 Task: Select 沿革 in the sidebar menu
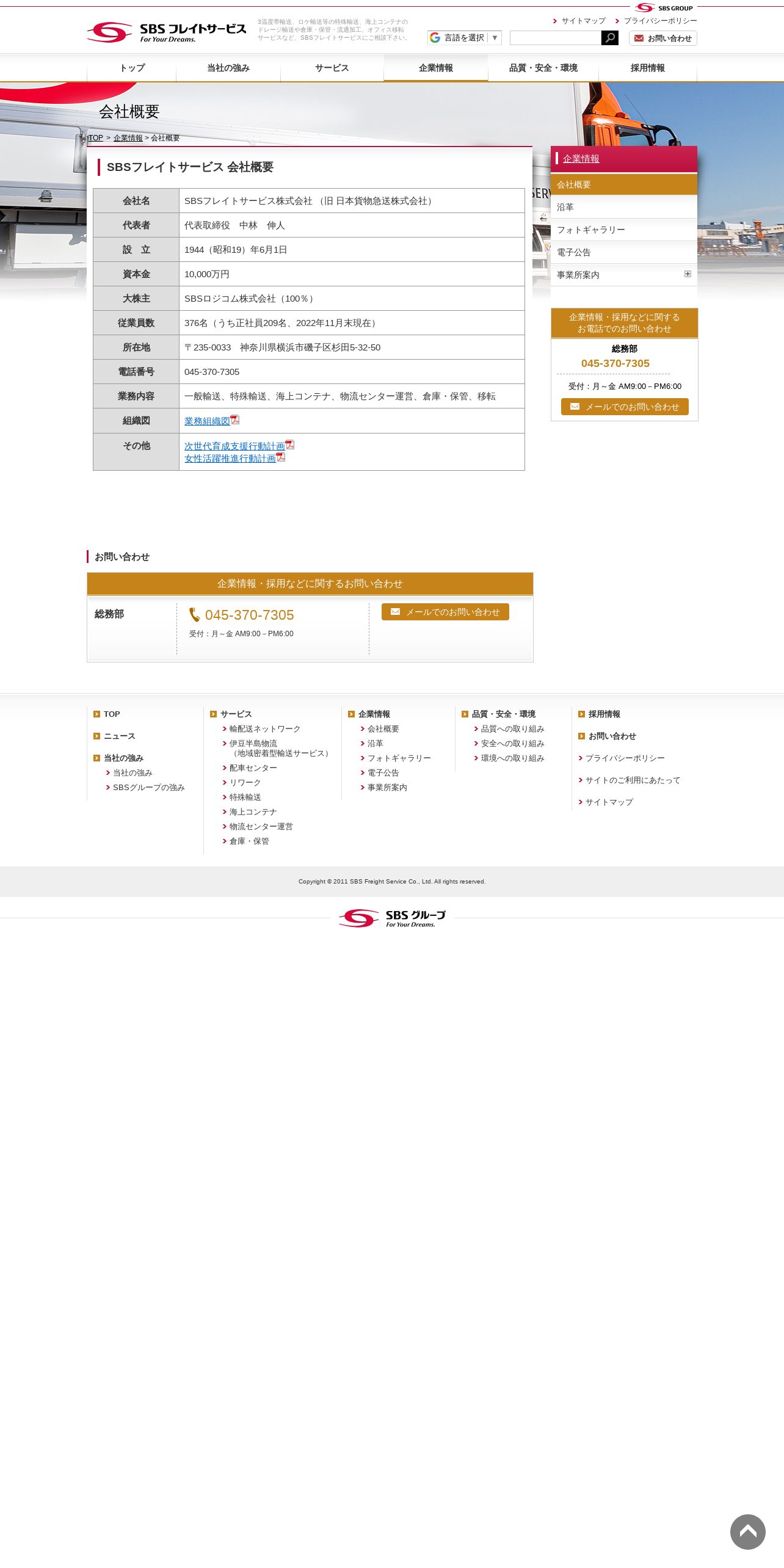pyautogui.click(x=624, y=207)
